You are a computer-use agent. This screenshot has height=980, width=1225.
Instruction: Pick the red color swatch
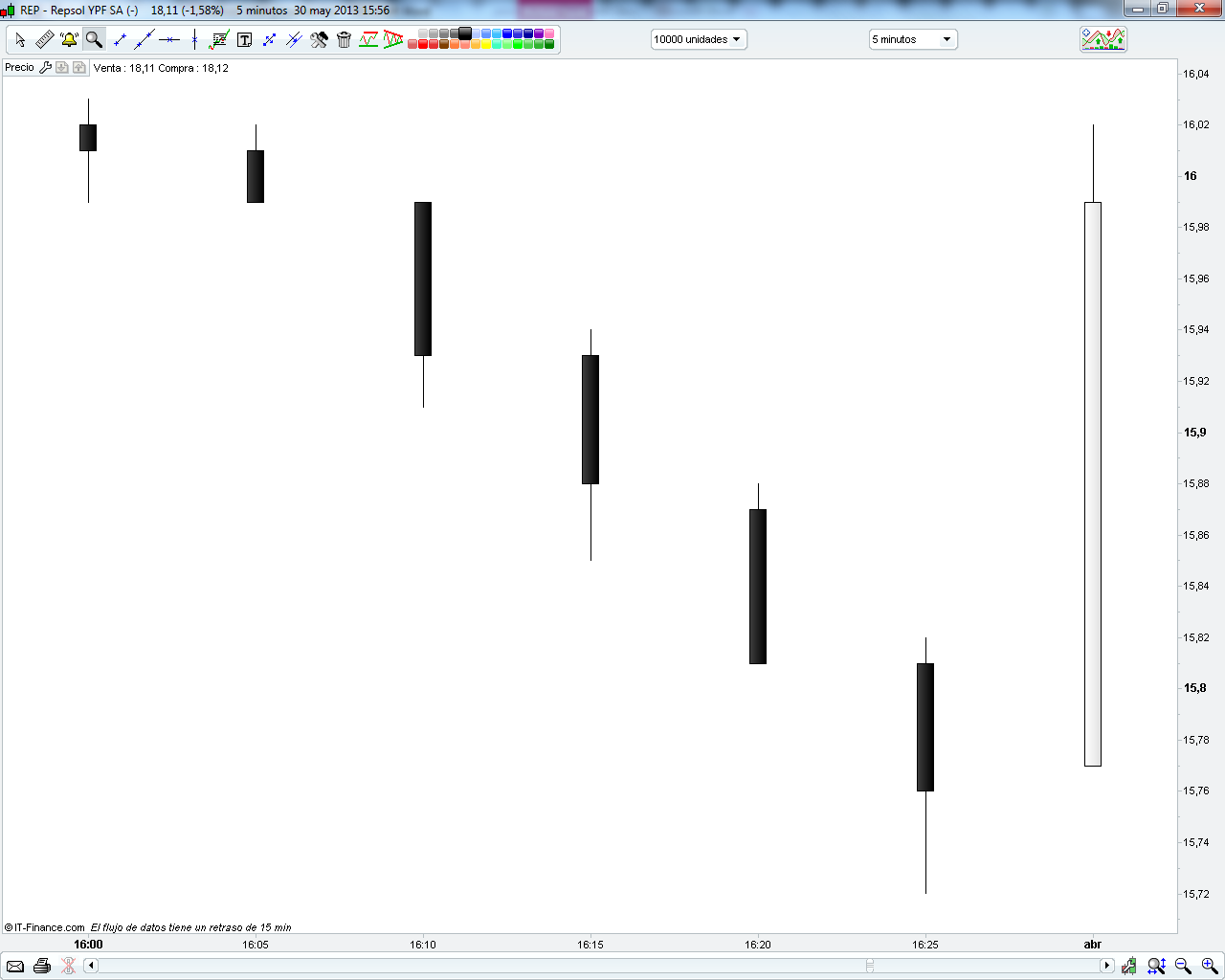click(423, 45)
